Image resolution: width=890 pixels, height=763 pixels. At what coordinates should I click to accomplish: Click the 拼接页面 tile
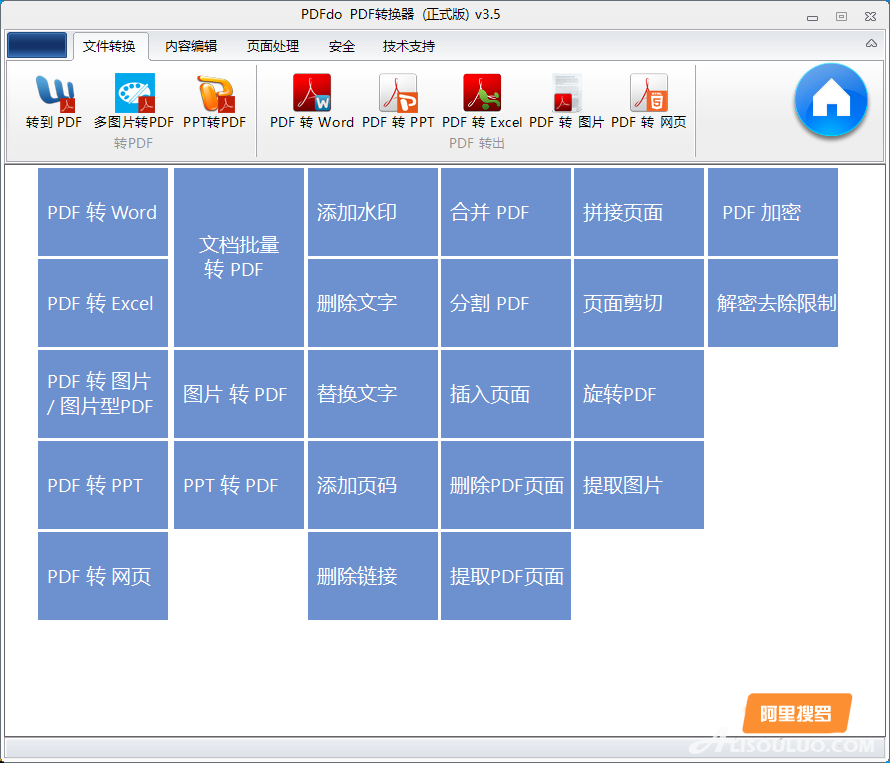639,212
